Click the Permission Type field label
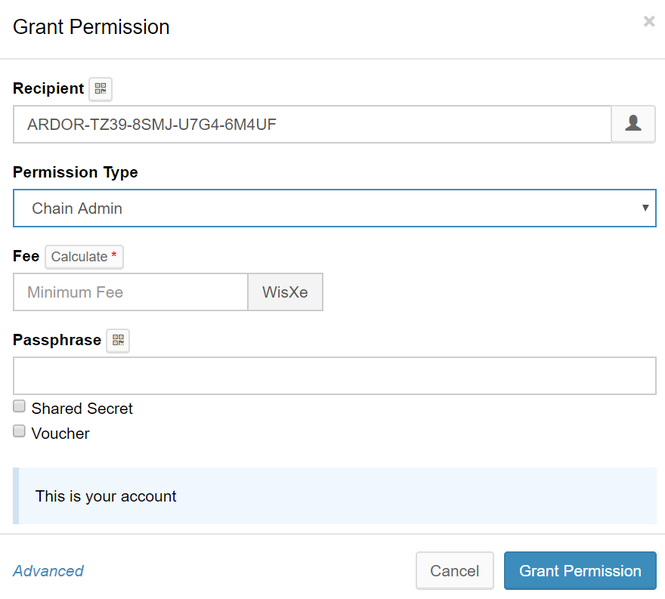The height and width of the screenshot is (599, 665). [x=75, y=172]
